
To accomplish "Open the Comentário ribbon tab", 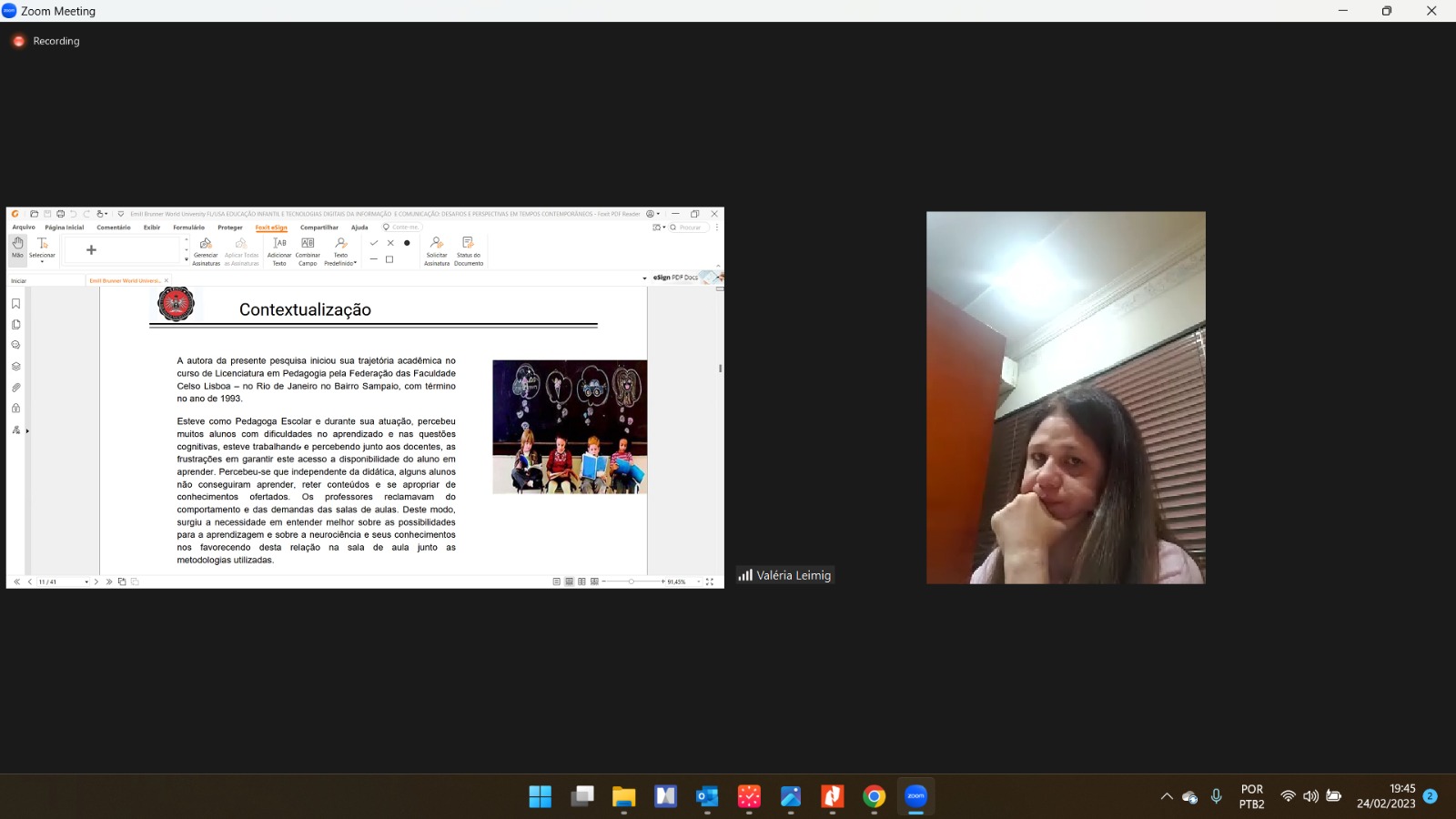I will (114, 227).
